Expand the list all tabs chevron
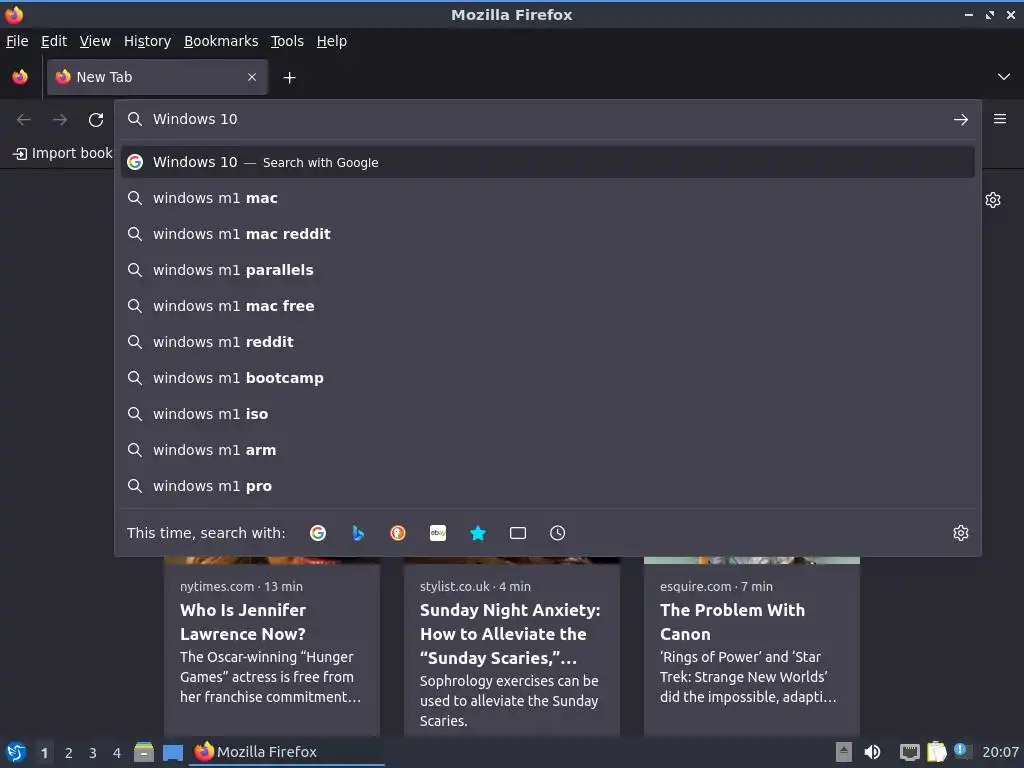The image size is (1024, 768). [1004, 77]
